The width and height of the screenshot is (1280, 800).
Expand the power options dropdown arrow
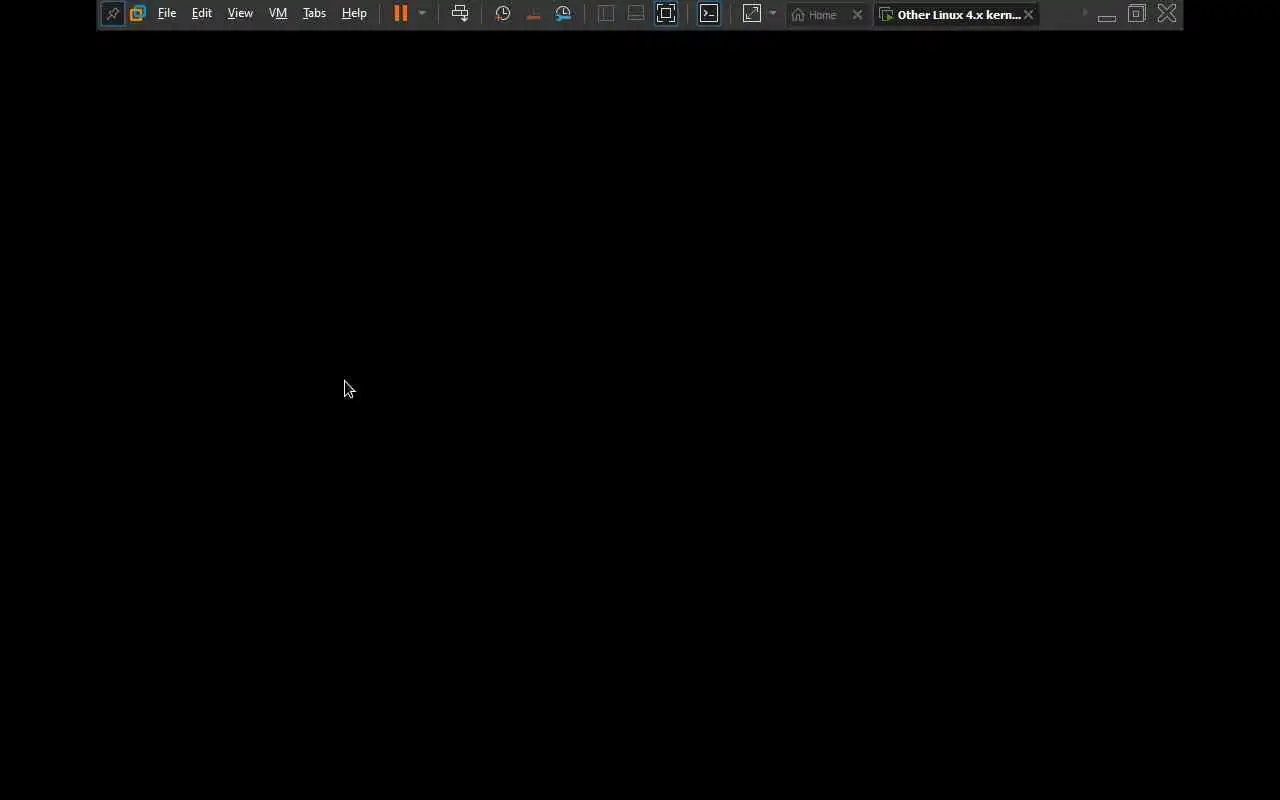422,14
